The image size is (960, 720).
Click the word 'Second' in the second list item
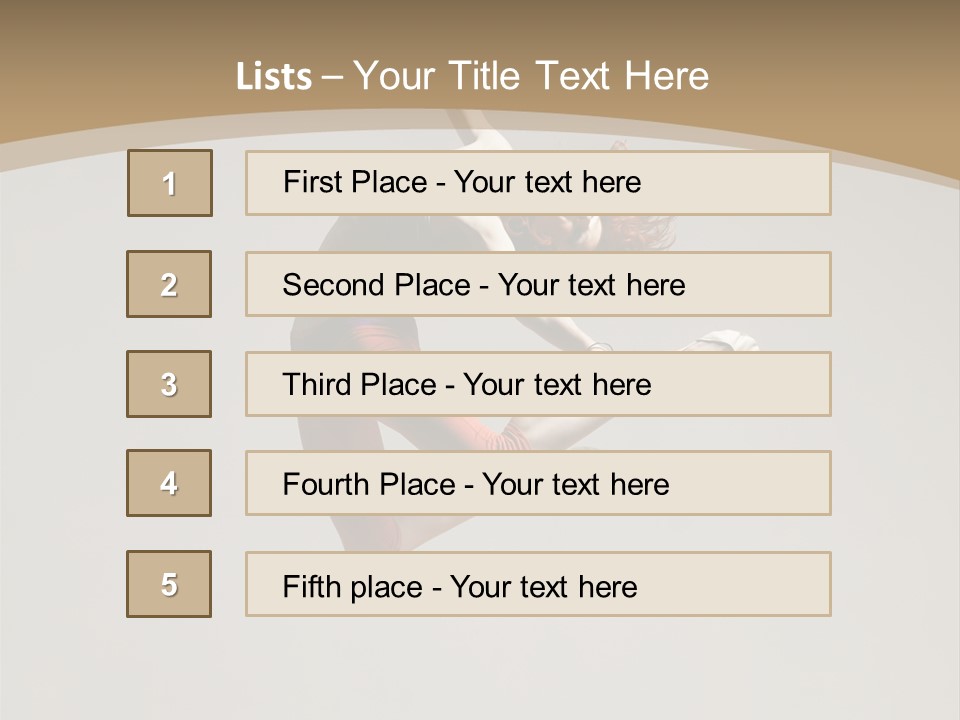(x=335, y=285)
